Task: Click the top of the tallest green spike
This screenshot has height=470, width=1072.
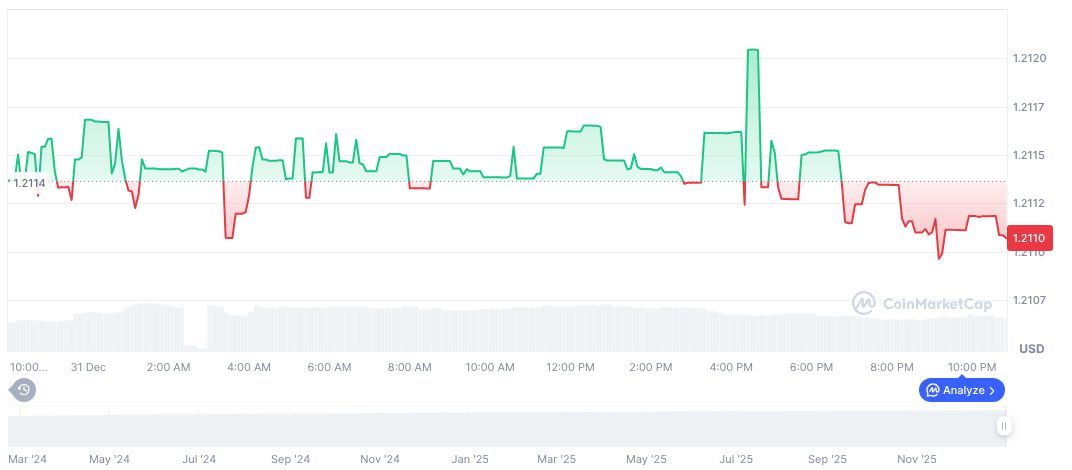Action: (x=752, y=49)
